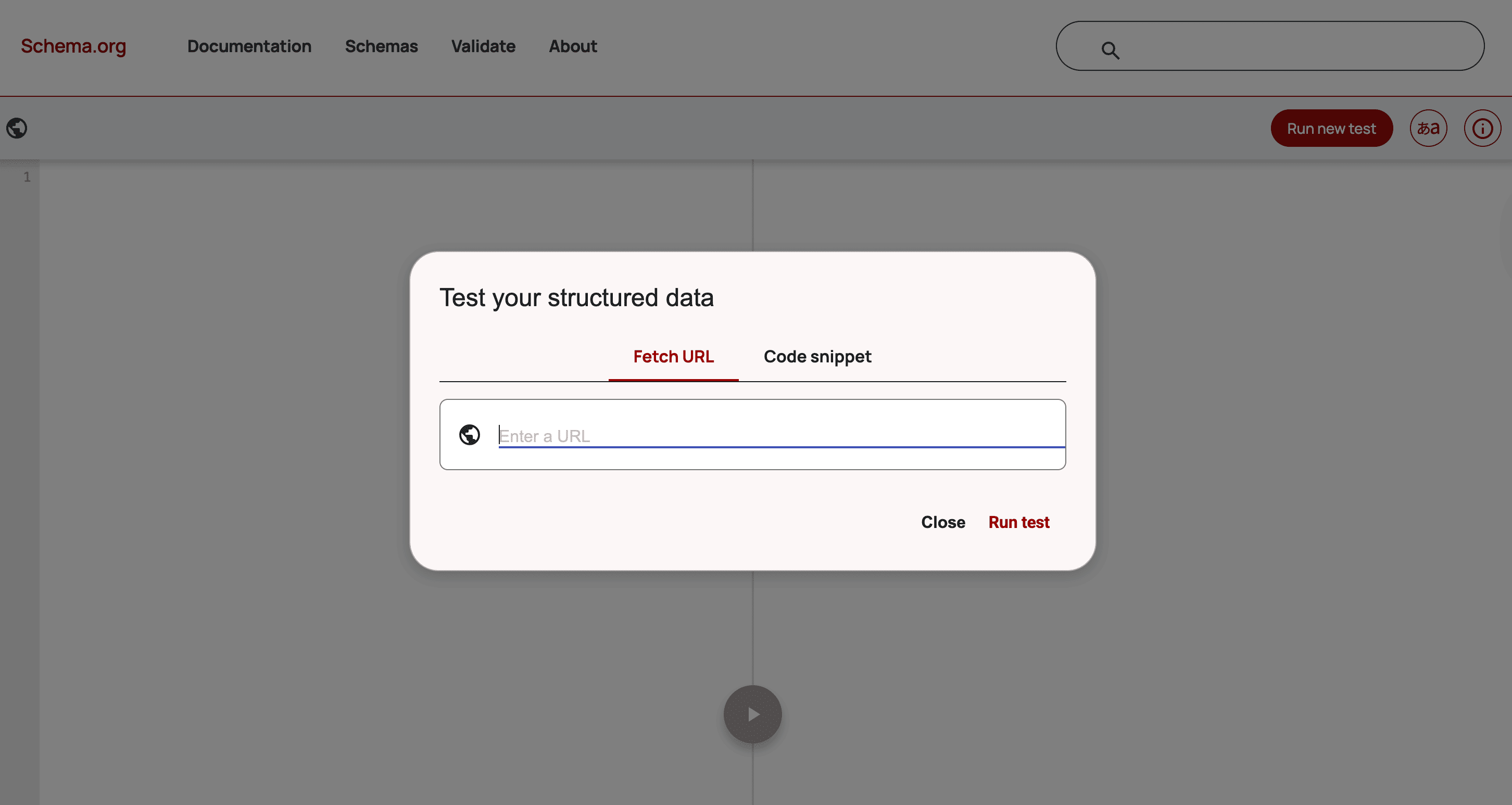This screenshot has width=1512, height=805.
Task: Open the Schemas page
Action: coord(381,46)
